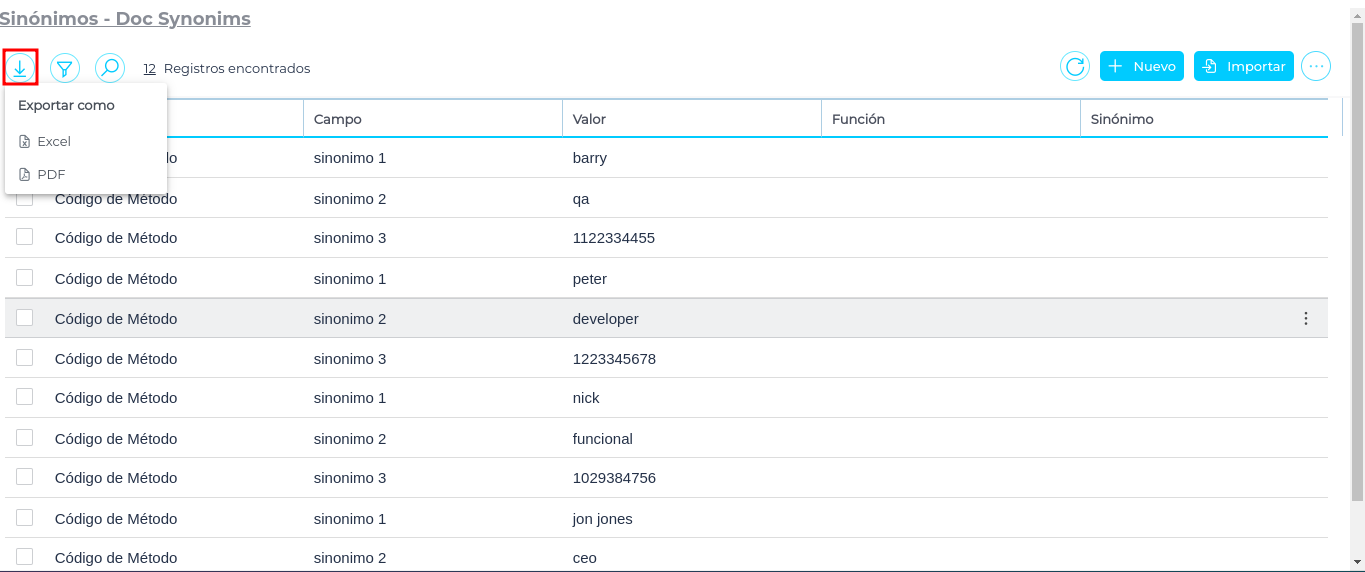1365x572 pixels.
Task: Click the export download icon
Action: (20, 68)
